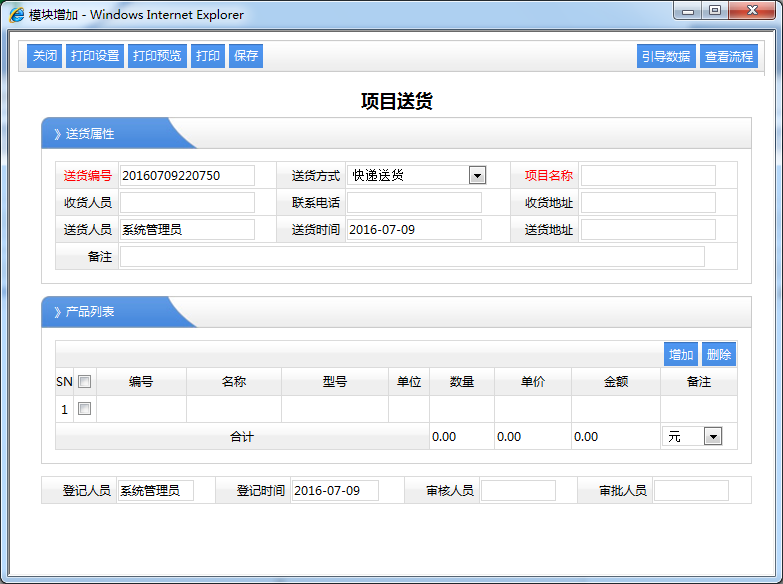This screenshot has width=783, height=584.
Task: Check the checkbox in product row 1
Action: [85, 409]
